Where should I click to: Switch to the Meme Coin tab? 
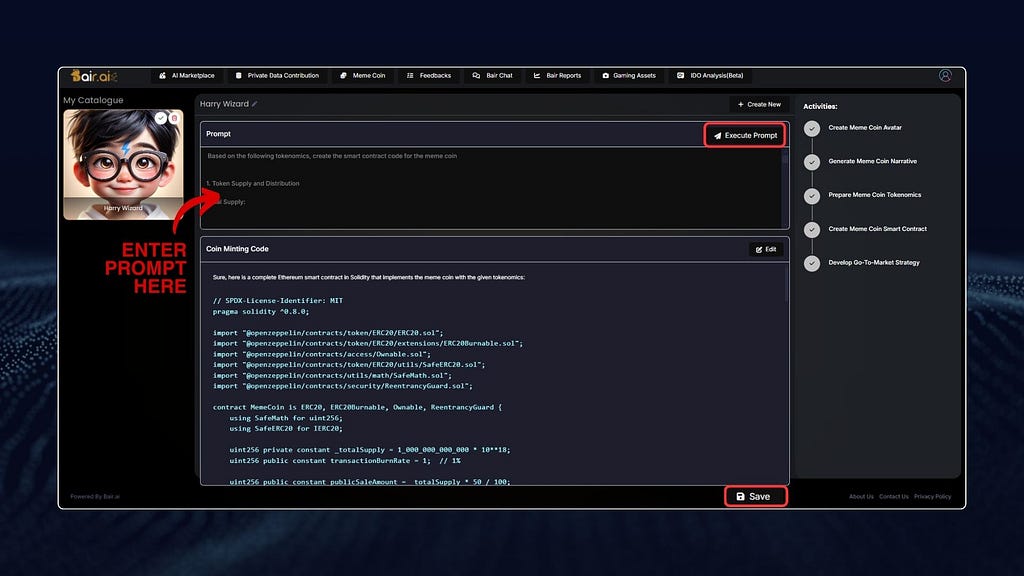[x=362, y=76]
